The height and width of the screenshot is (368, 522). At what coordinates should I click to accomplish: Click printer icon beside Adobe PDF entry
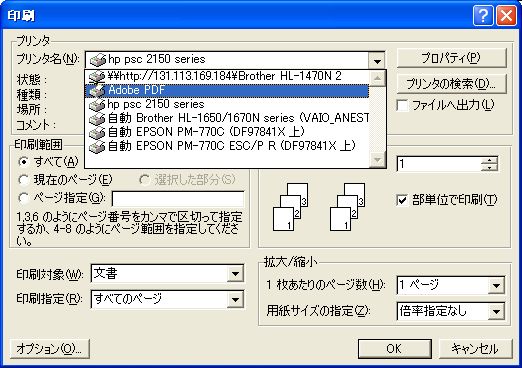coord(97,90)
